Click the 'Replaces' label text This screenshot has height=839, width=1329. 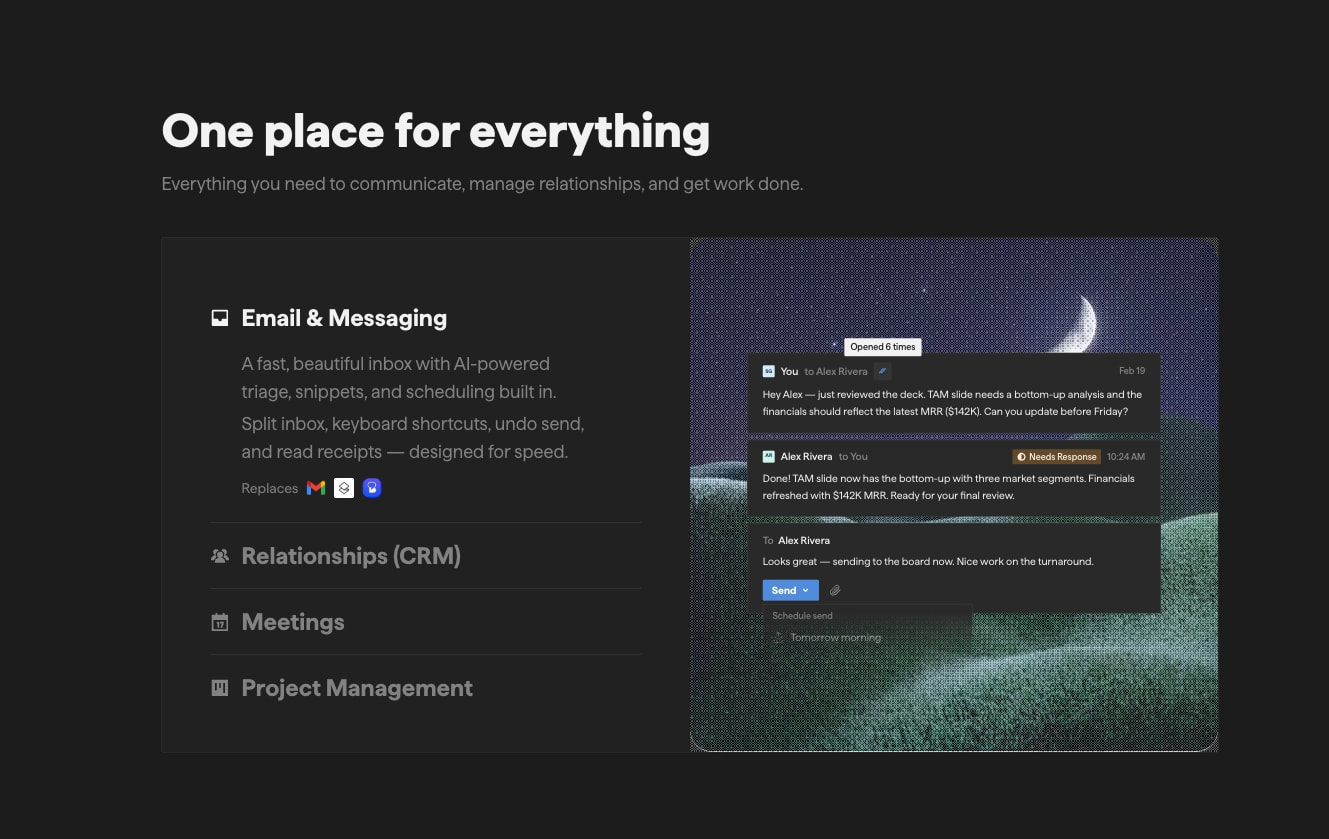point(270,488)
